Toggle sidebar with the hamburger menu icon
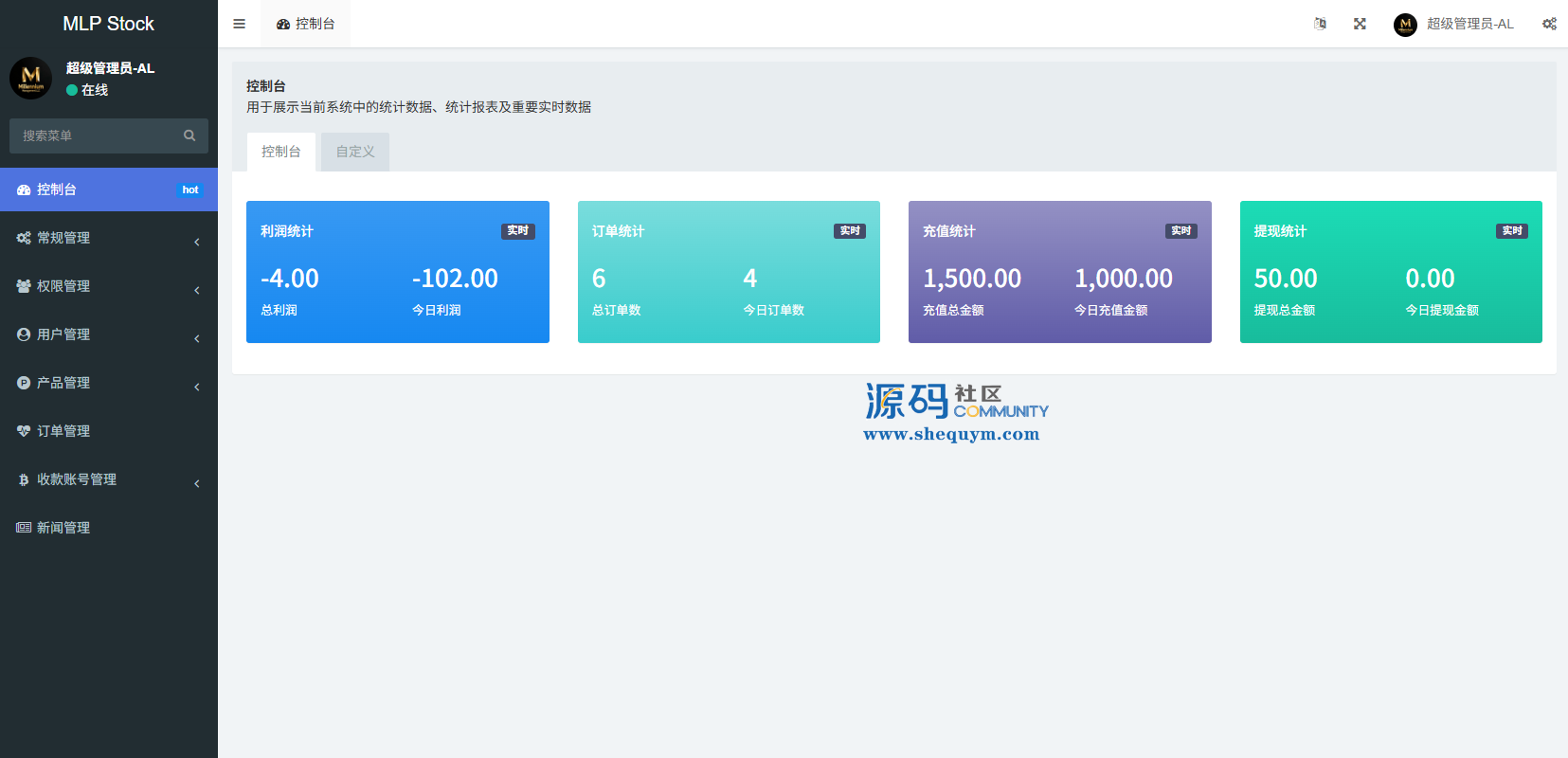This screenshot has width=1568, height=758. pyautogui.click(x=239, y=24)
